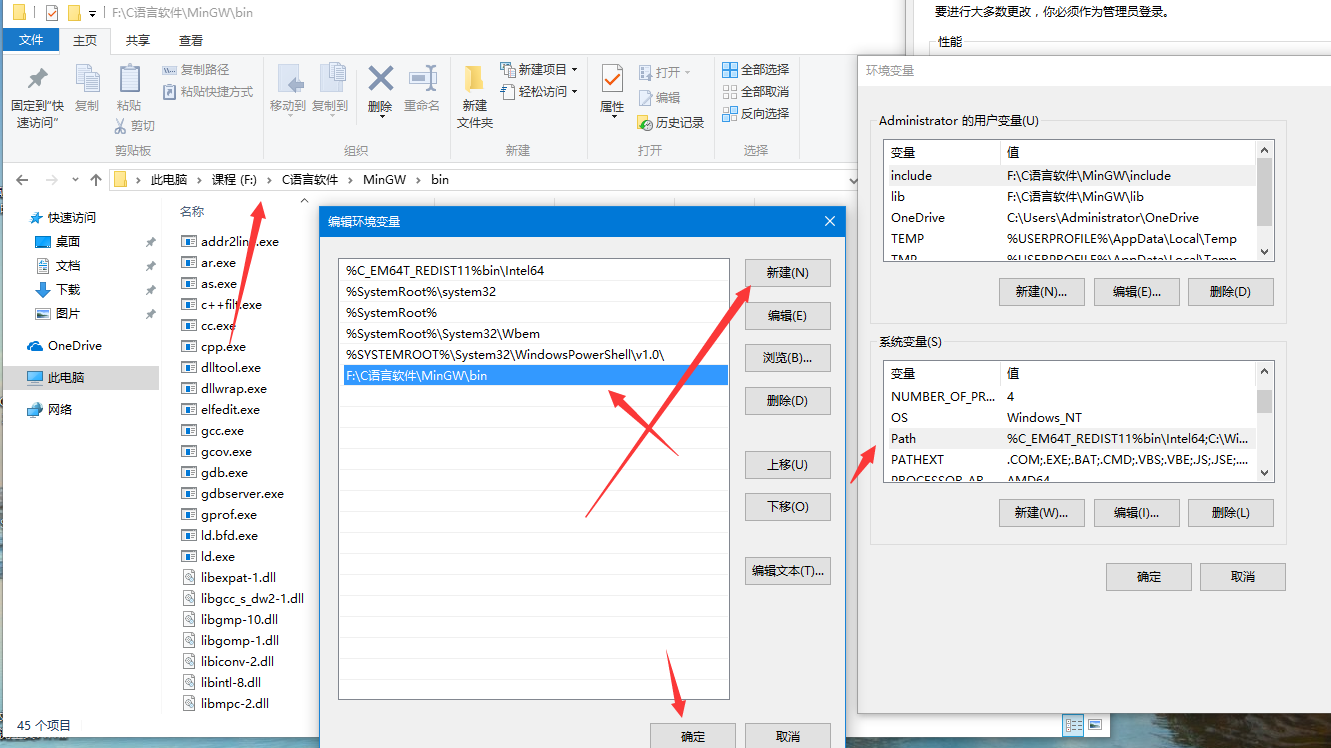Click the Move Up (U) button

[x=787, y=465]
